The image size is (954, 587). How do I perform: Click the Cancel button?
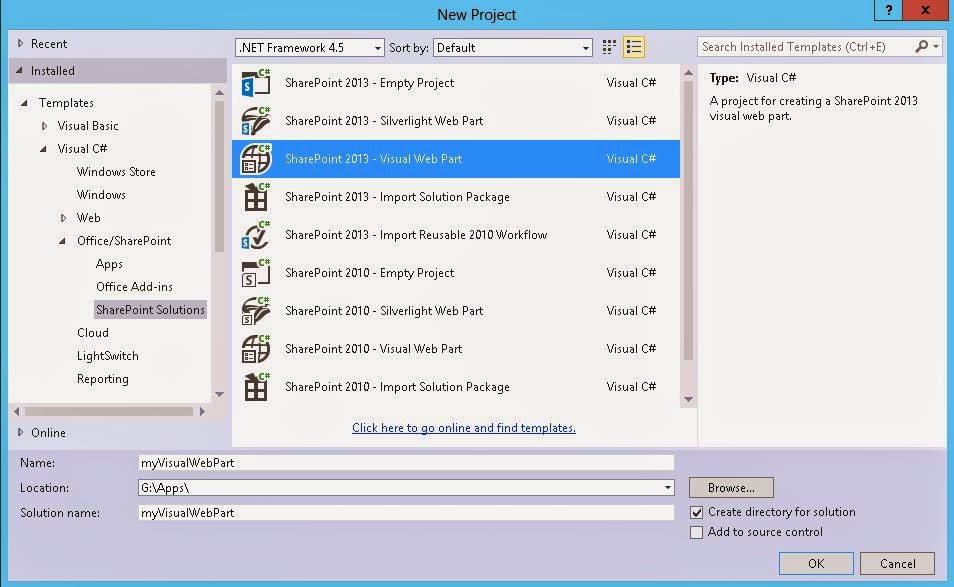pyautogui.click(x=897, y=563)
